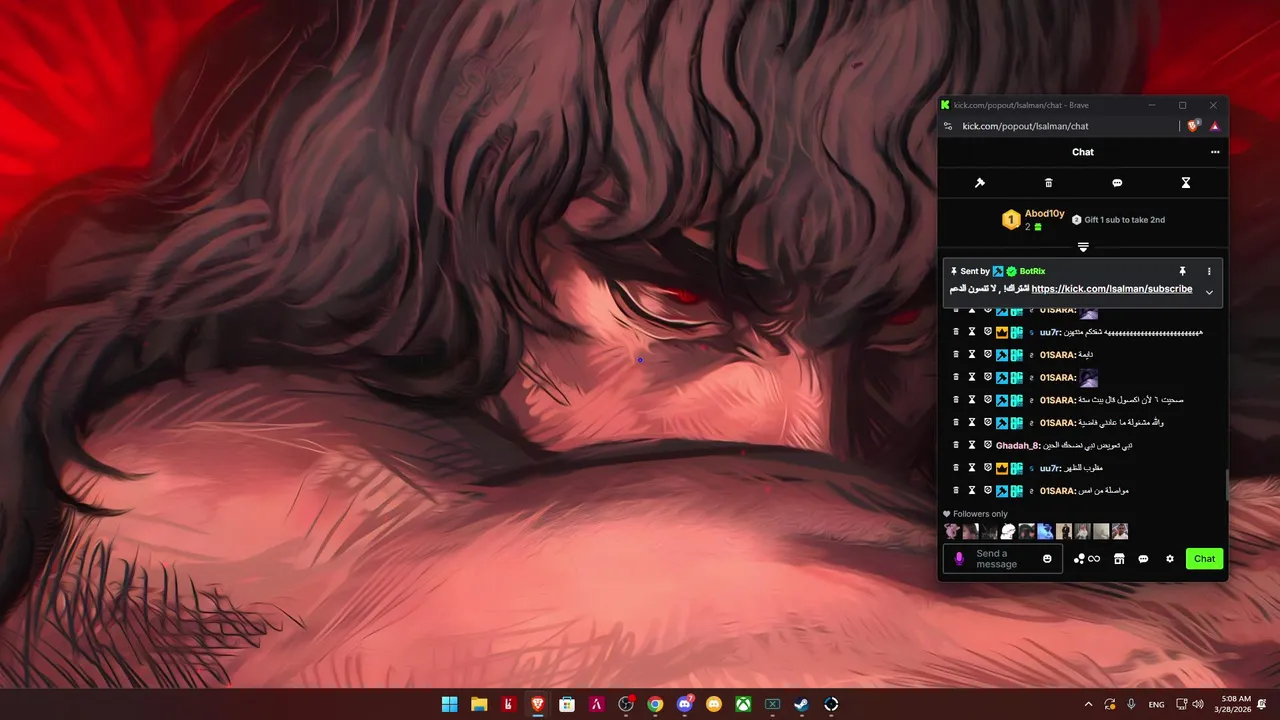Screen dimensions: 1280x720
Task: Click shield icon on O1SARA 'دايمة' row
Action: 987,355
